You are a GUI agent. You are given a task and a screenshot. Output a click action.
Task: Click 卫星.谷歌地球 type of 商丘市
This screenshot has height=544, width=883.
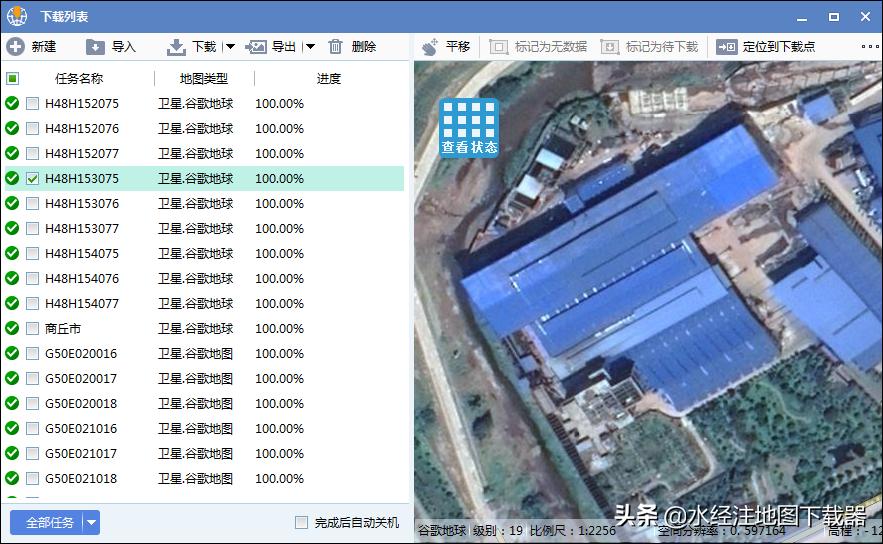(195, 328)
